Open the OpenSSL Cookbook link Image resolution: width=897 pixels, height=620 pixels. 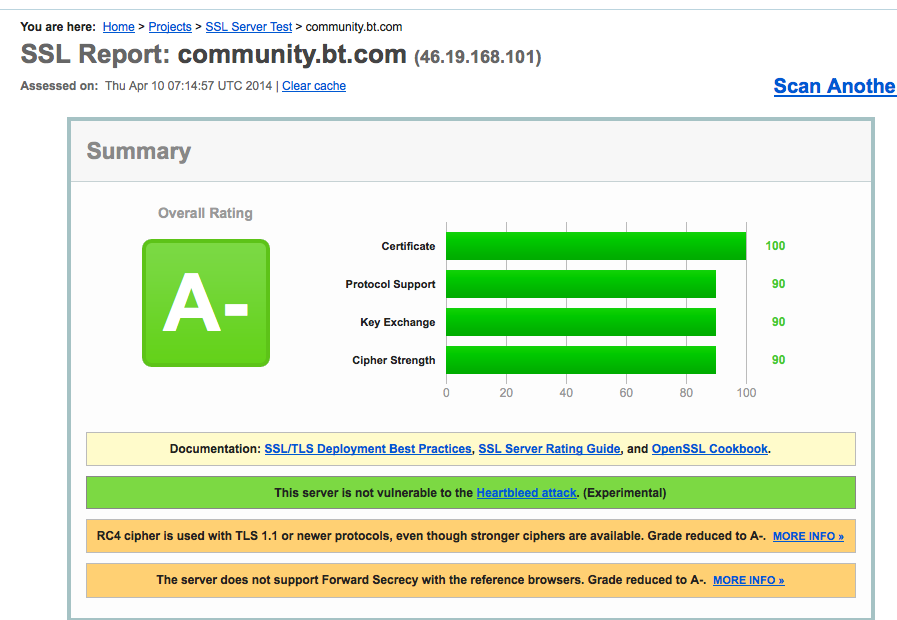pyautogui.click(x=709, y=449)
